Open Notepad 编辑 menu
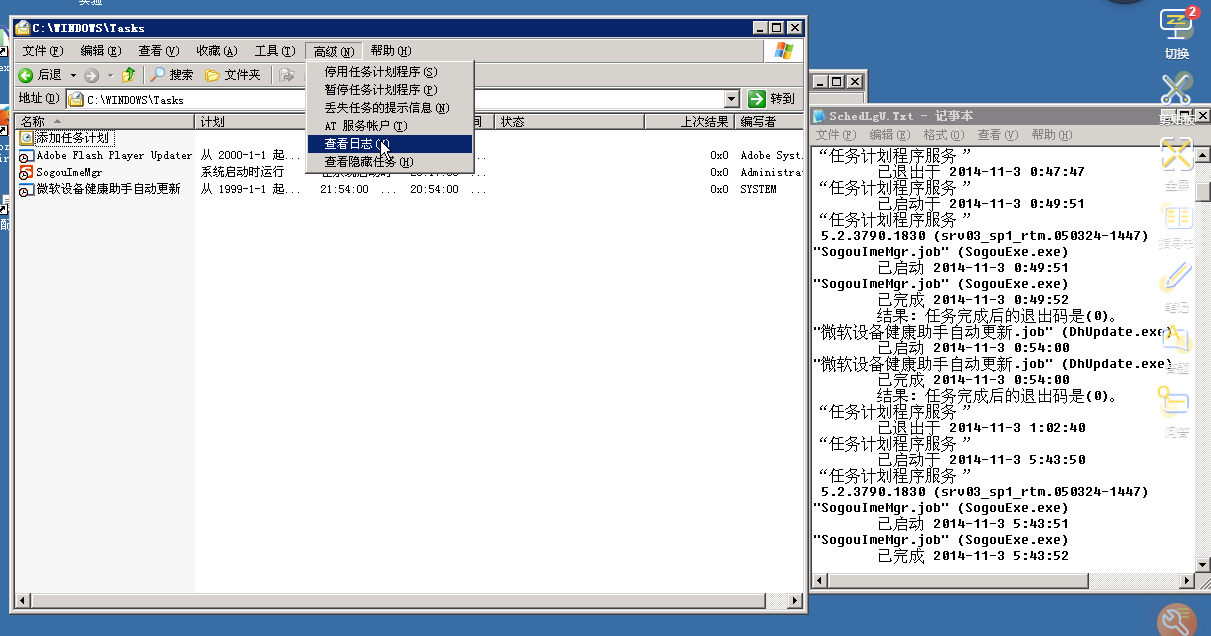This screenshot has height=636, width=1211. tap(890, 135)
